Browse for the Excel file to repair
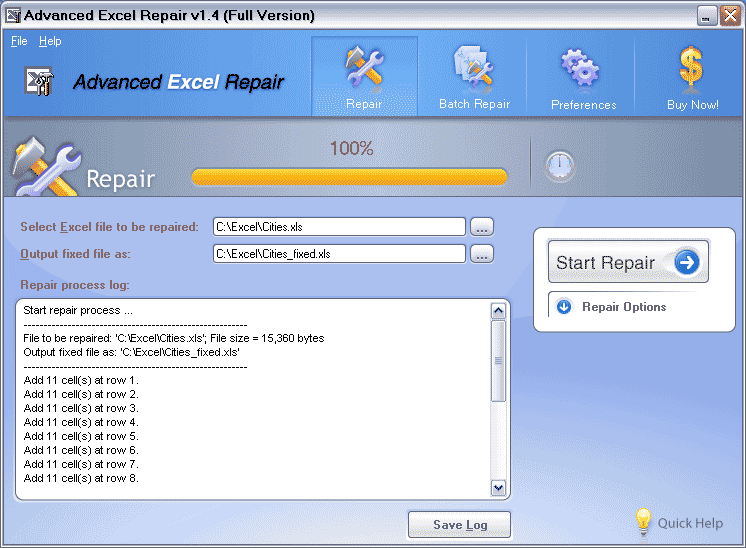Screen dimensions: 746x548 click(x=482, y=227)
